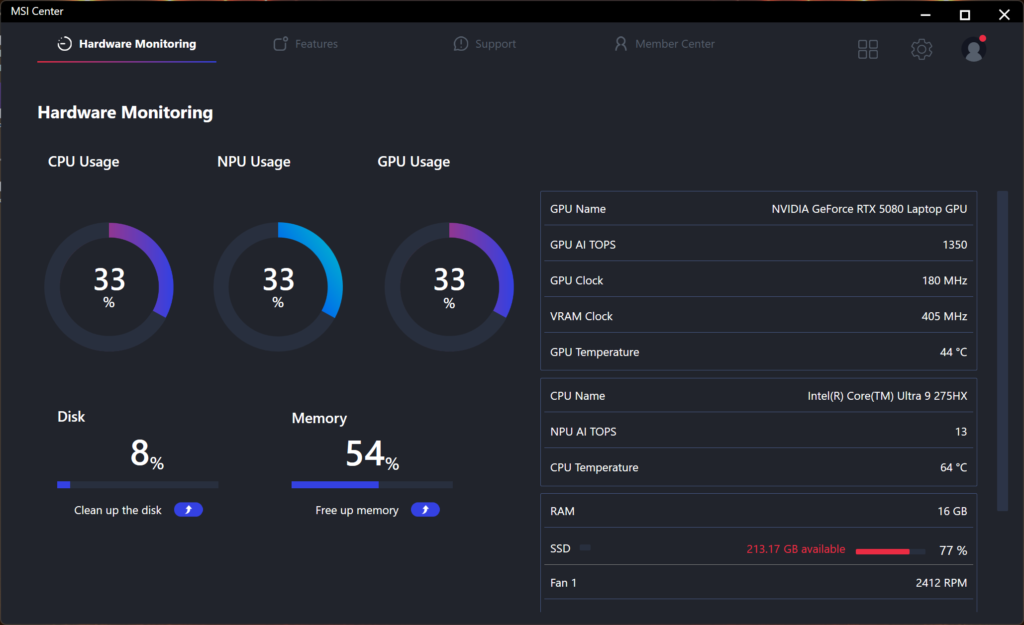
Task: Open the user profile avatar
Action: click(974, 49)
